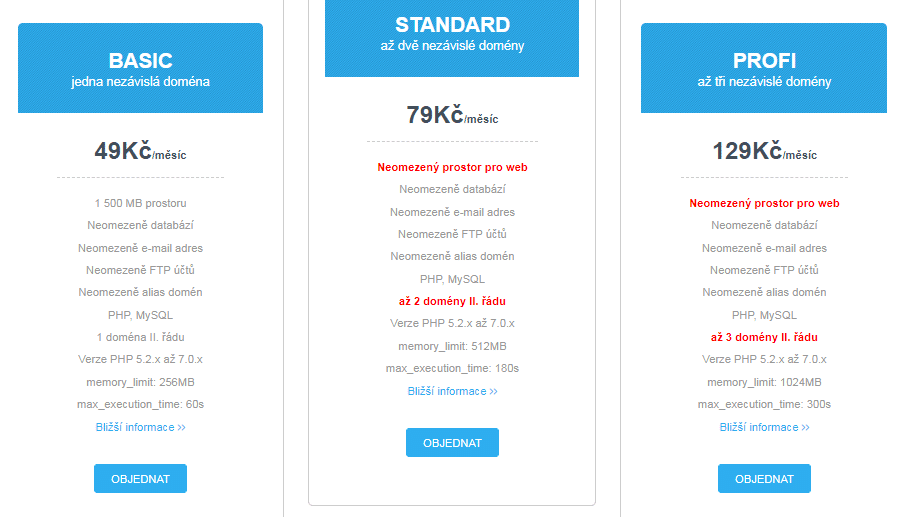The width and height of the screenshot is (905, 517).
Task: Click the BASIC plan header banner
Action: coord(140,68)
